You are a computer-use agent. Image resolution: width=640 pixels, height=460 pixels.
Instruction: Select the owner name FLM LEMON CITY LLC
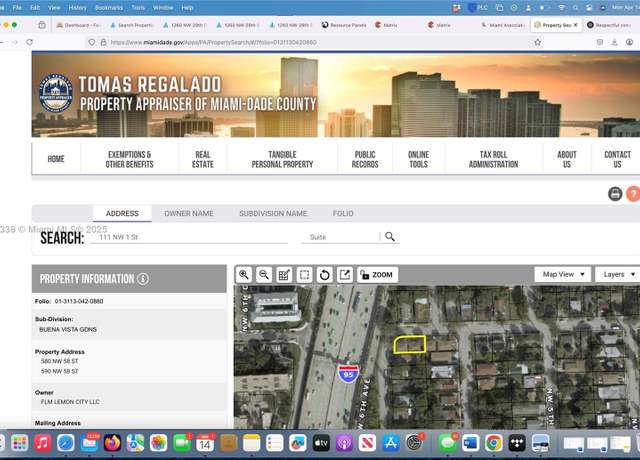(x=70, y=402)
